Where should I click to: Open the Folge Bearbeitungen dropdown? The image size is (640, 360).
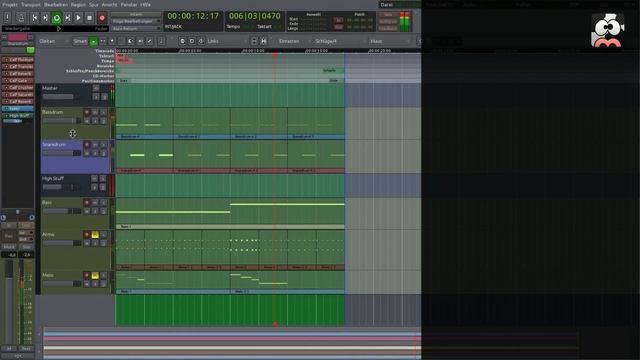[x=136, y=21]
